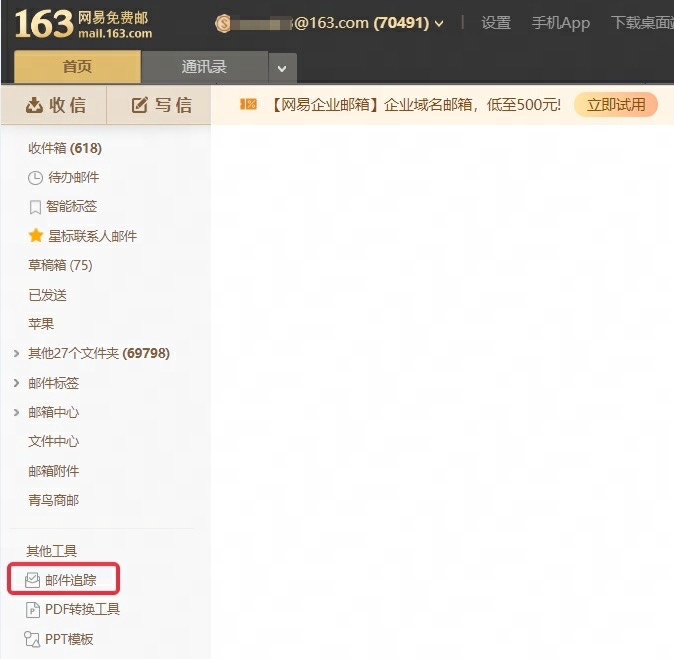Click the orange coupon icon in banner

[248, 104]
